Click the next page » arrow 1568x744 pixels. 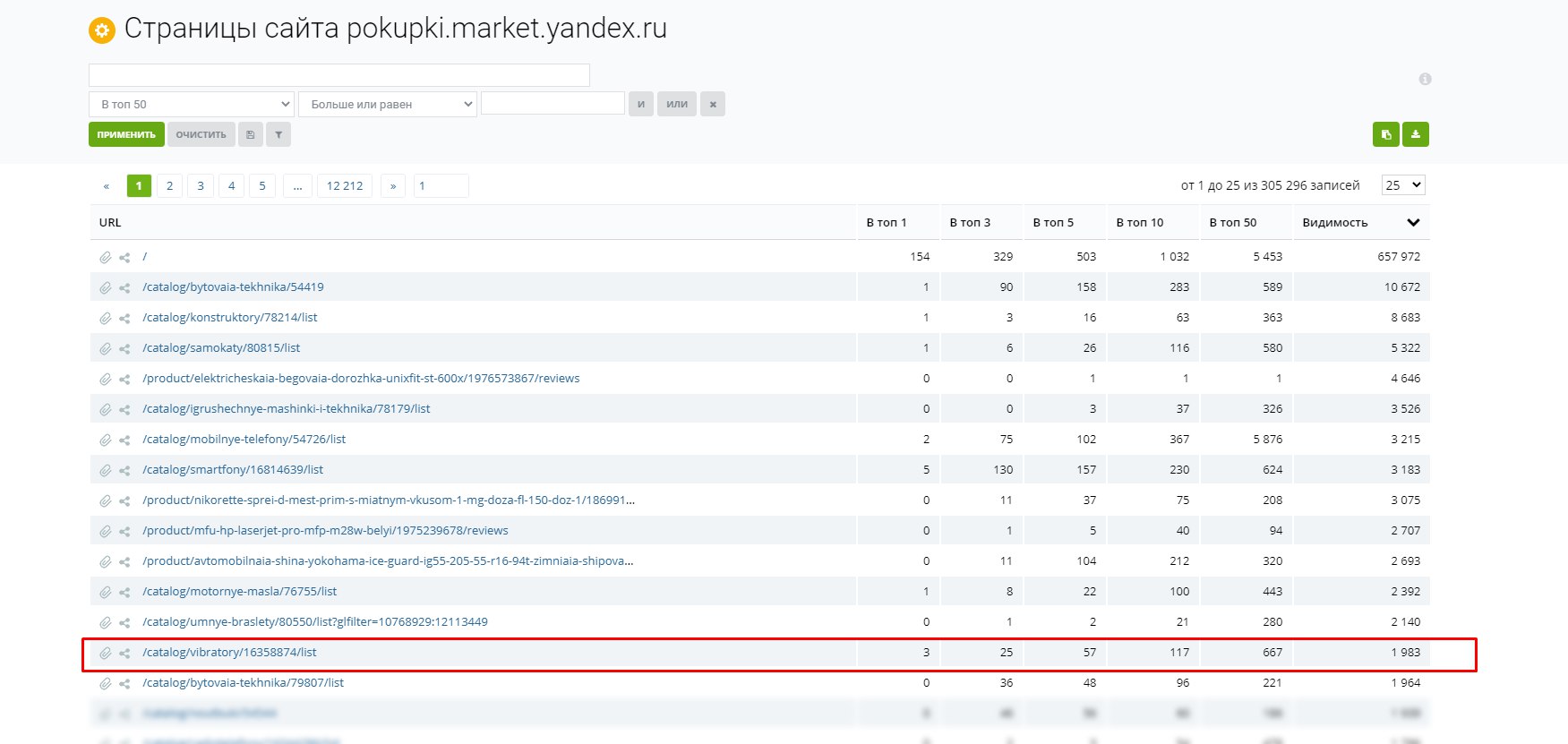(393, 185)
